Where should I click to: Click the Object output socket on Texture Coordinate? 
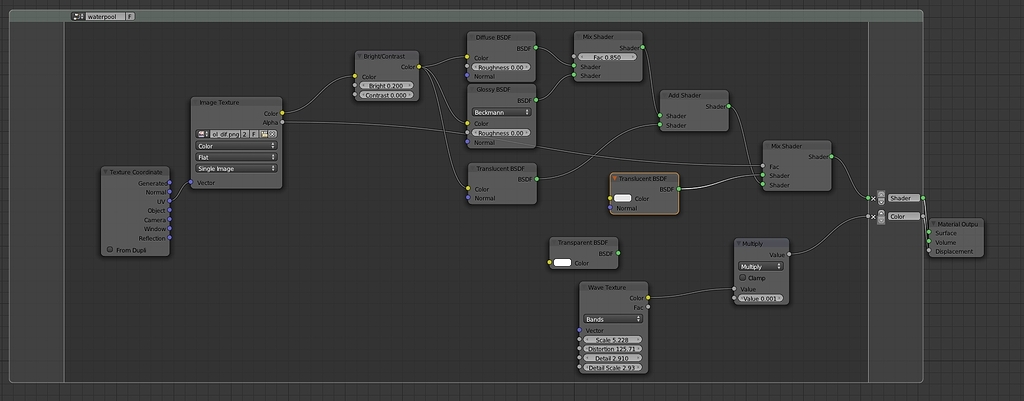(170, 211)
